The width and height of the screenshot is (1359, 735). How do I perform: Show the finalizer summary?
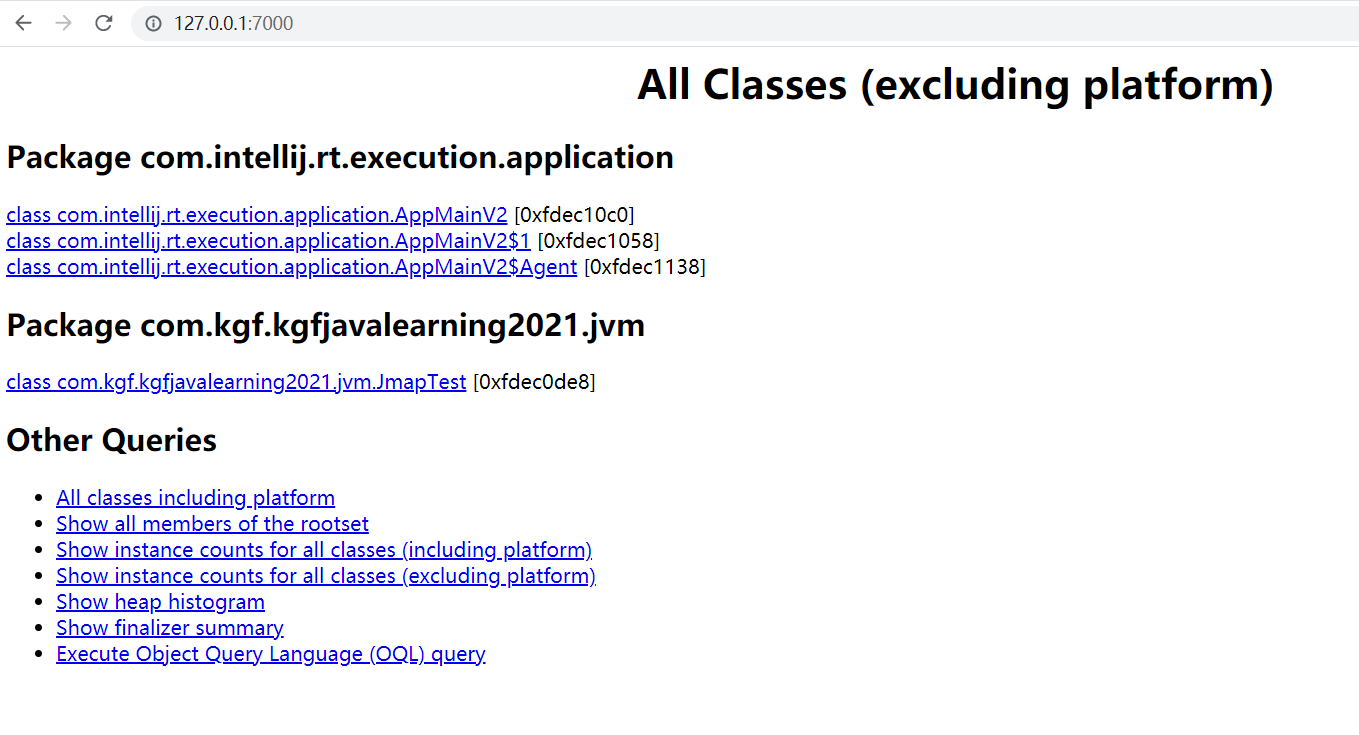[x=169, y=627]
